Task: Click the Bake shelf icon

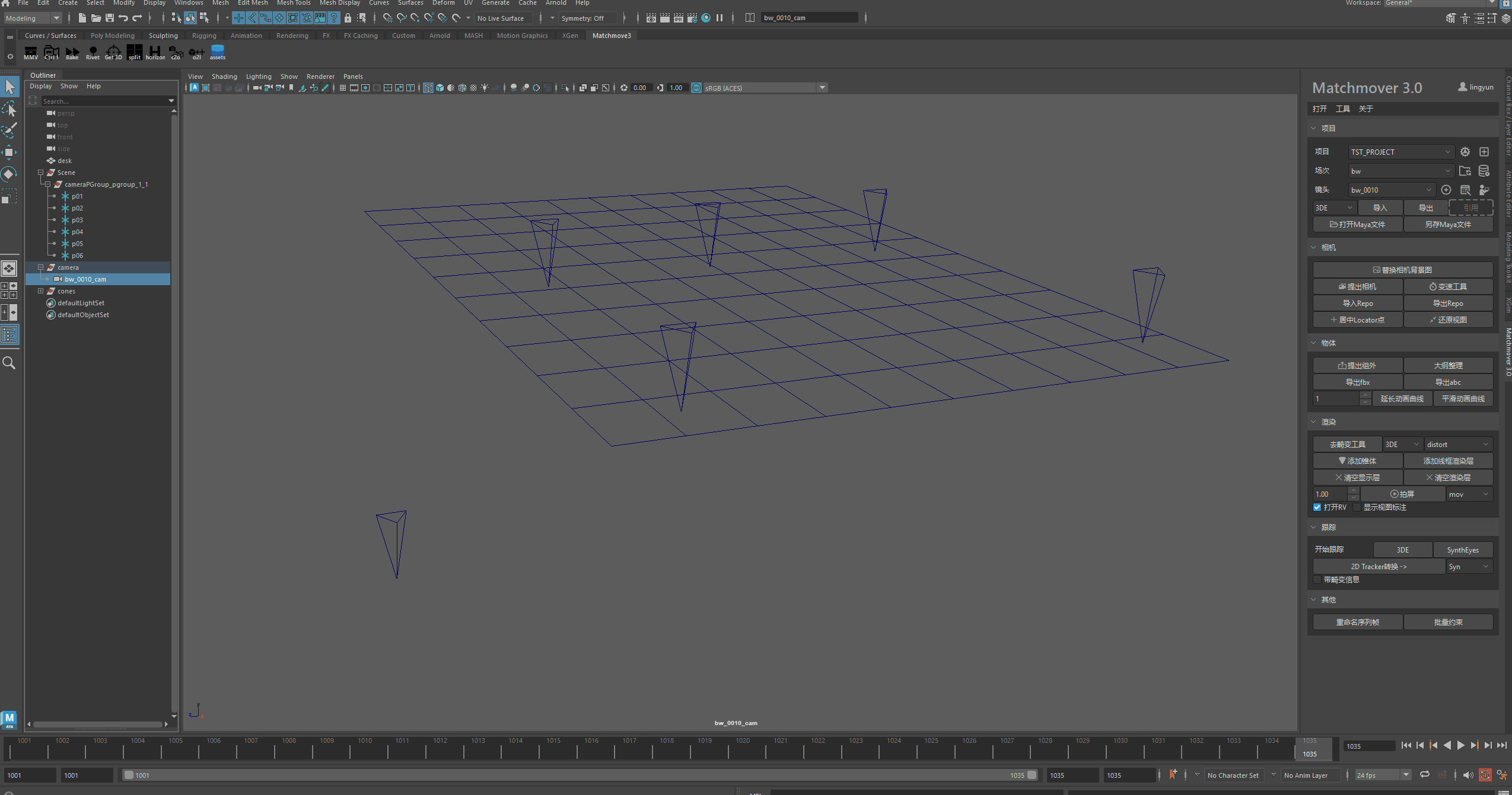Action: (x=72, y=53)
